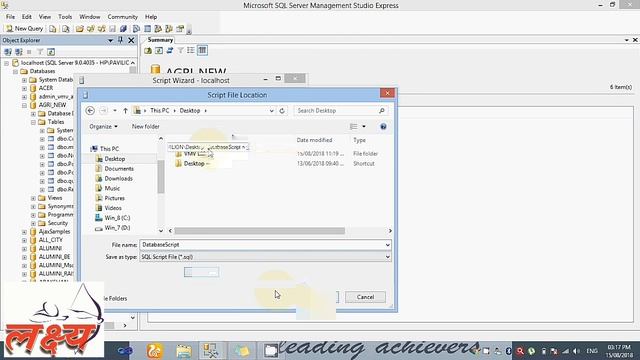640x360 pixels.
Task: Open the help icon in file dialog
Action: pyautogui.click(x=383, y=127)
